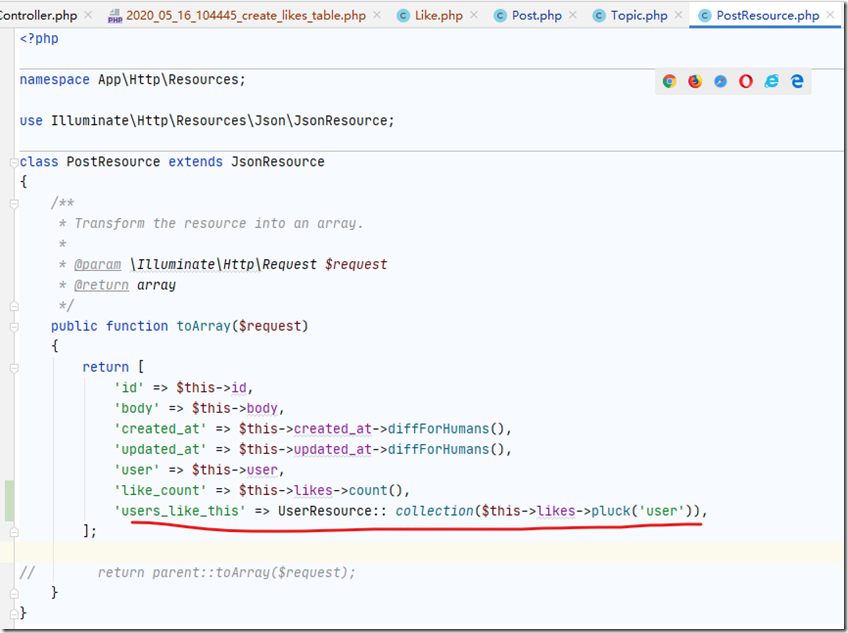Switch to Post.php tab
848x633 pixels.
[536, 16]
